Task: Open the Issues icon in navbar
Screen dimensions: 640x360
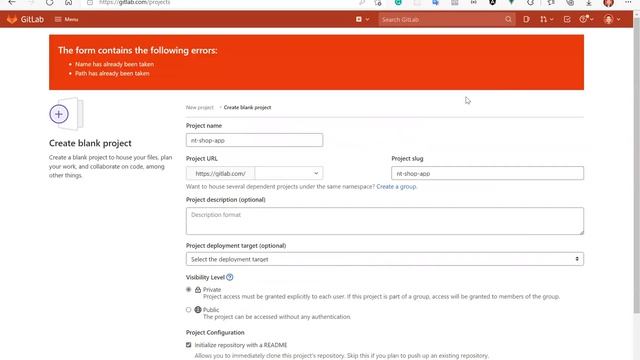Action: pyautogui.click(x=526, y=19)
